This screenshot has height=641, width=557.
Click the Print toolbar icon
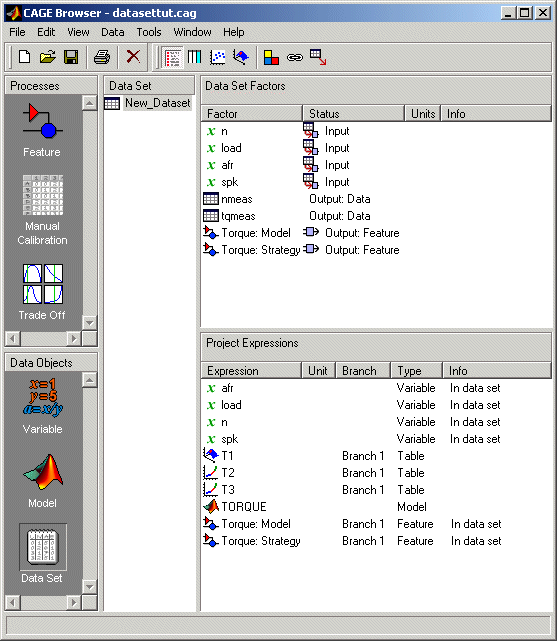coord(102,57)
